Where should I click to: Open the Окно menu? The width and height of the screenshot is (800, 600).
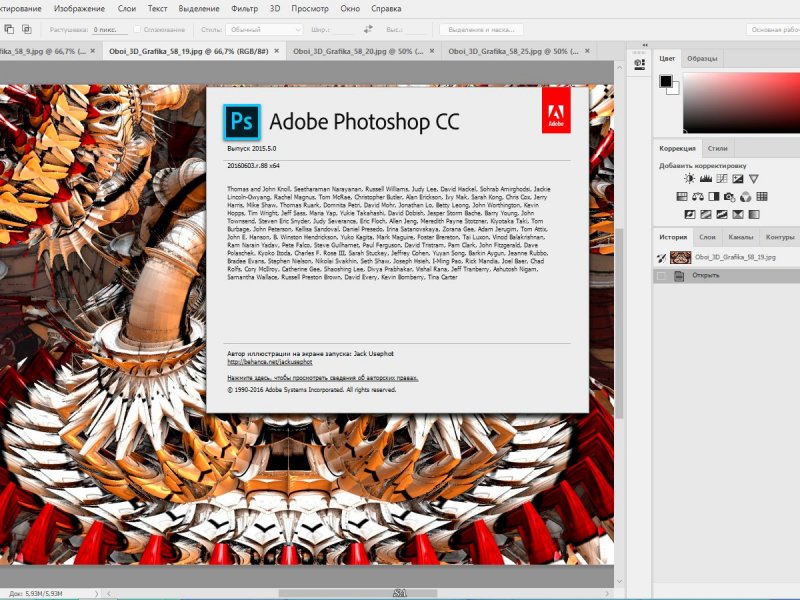[350, 9]
